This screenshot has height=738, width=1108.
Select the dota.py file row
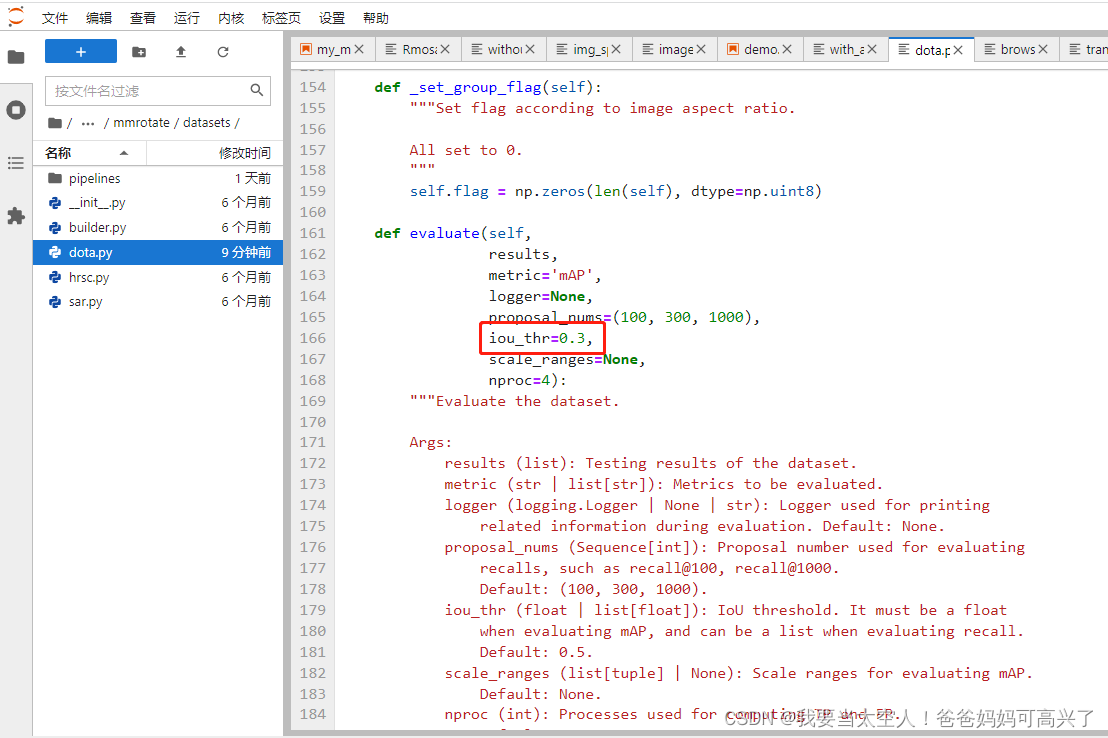click(x=158, y=252)
